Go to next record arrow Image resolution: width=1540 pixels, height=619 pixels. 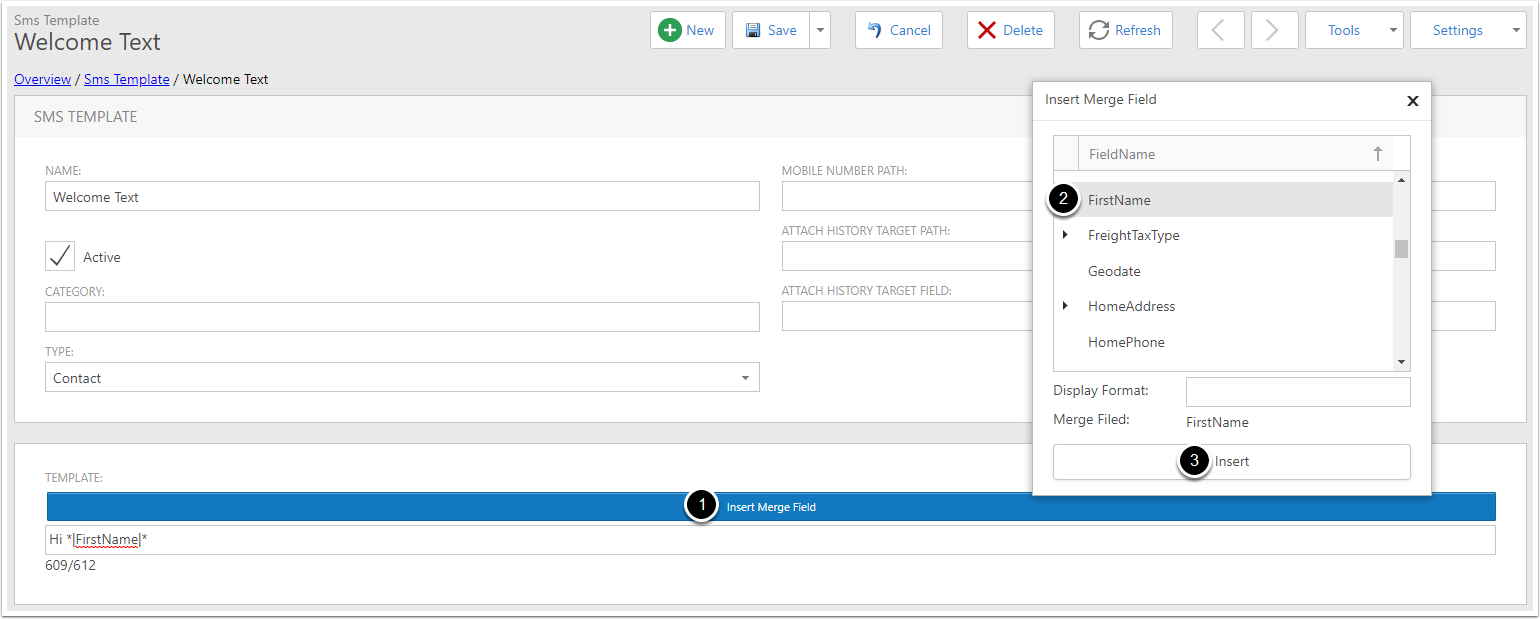tap(1274, 30)
